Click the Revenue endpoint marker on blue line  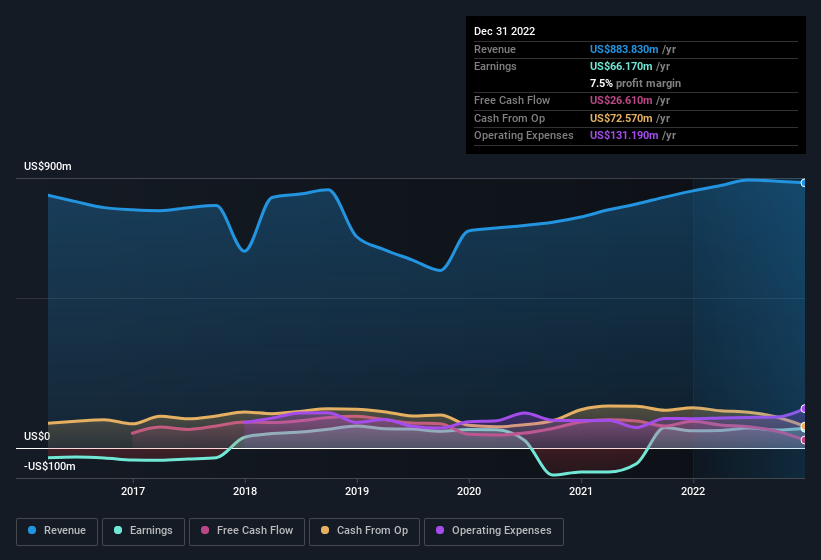click(804, 183)
